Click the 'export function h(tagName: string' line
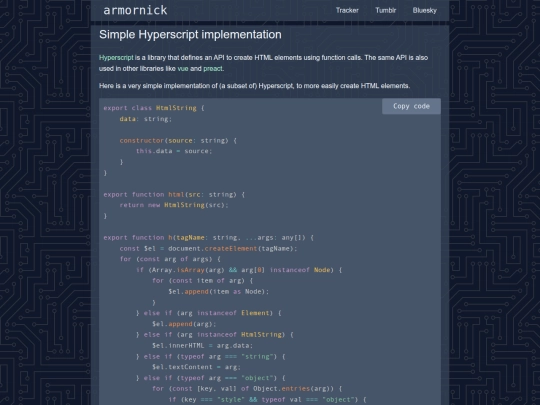Viewport: 540px width, 405px height. (209, 238)
